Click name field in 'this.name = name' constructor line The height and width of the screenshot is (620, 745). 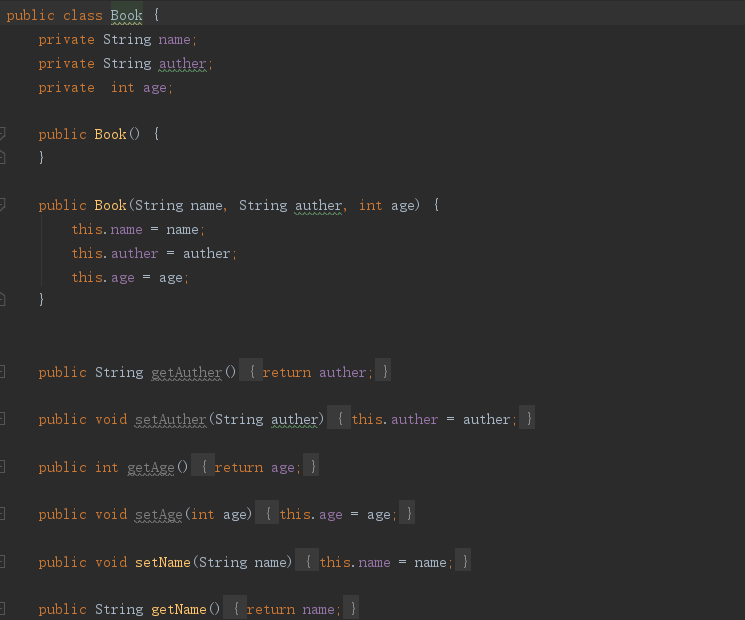point(127,230)
